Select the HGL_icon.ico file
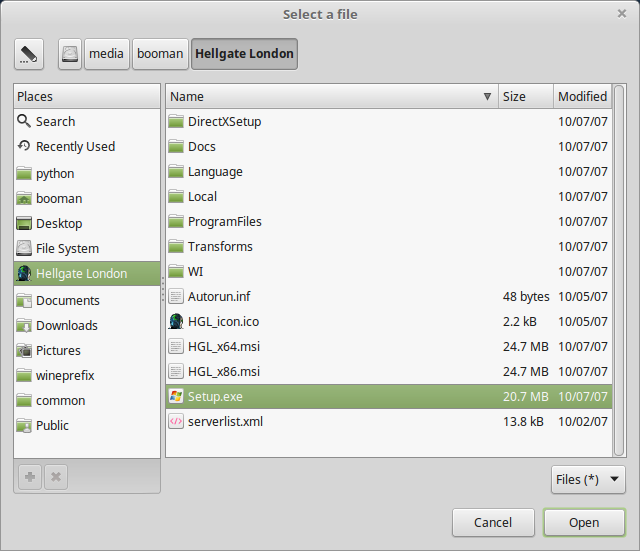Screen dimensions: 640x551 click(389, 321)
